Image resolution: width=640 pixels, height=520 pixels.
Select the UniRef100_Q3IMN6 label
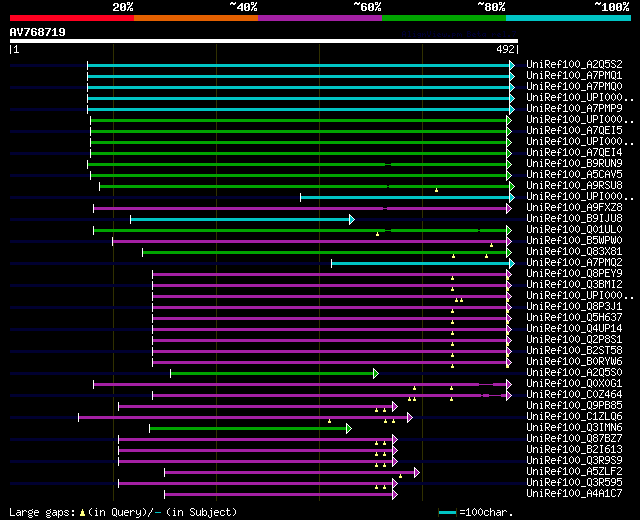pyautogui.click(x=574, y=428)
